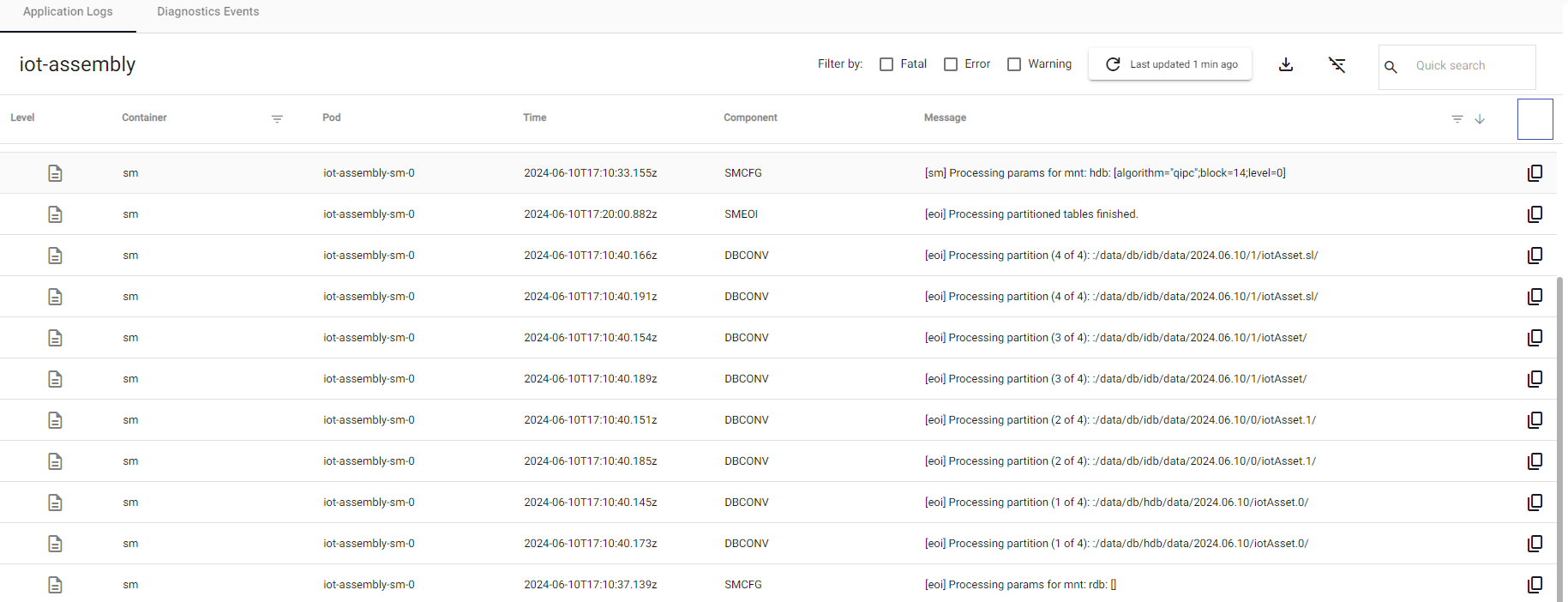The width and height of the screenshot is (1568, 602).
Task: Enable the Error filter checkbox
Action: pyautogui.click(x=951, y=64)
